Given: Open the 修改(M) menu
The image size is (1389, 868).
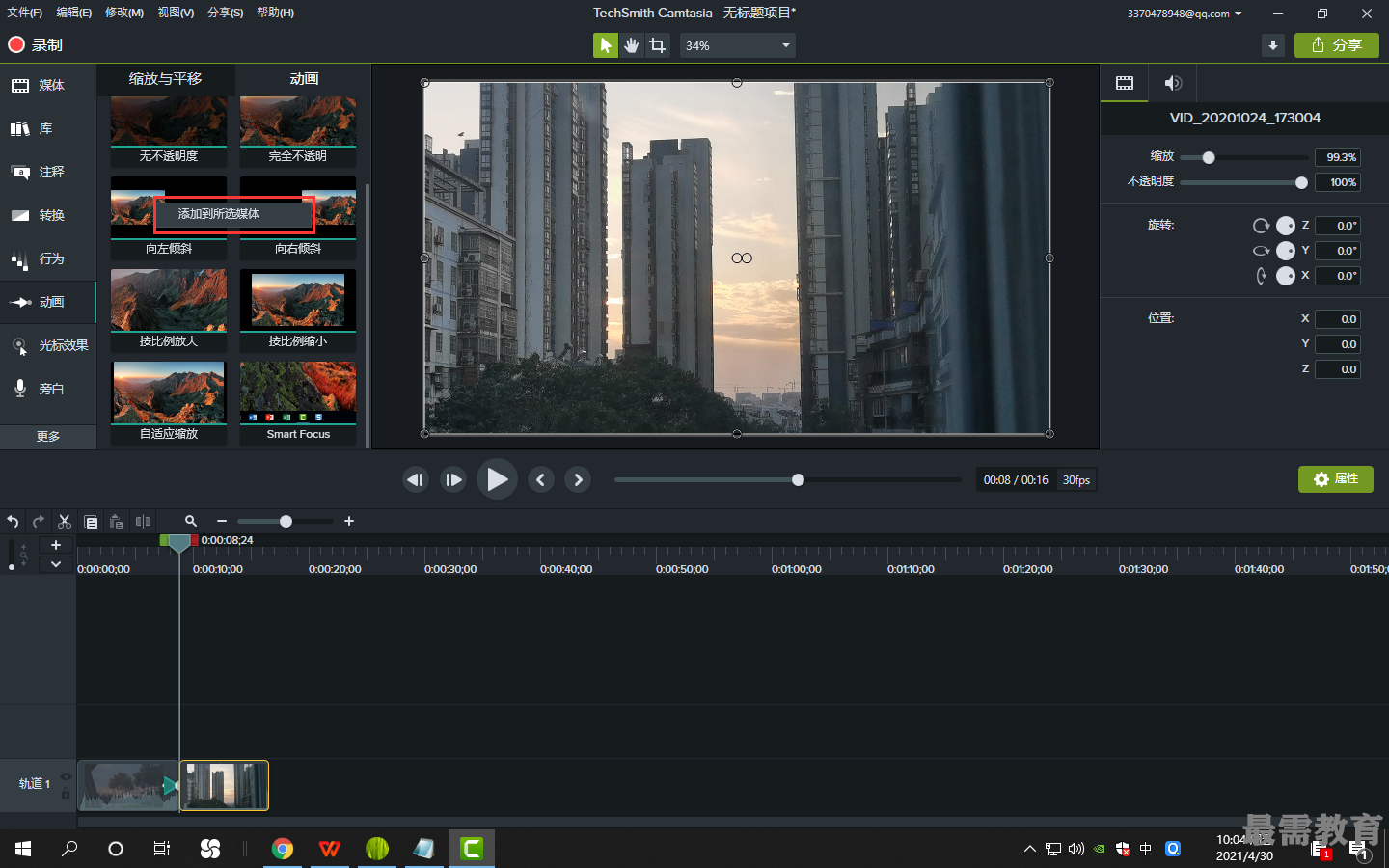Looking at the screenshot, I should pos(124,13).
